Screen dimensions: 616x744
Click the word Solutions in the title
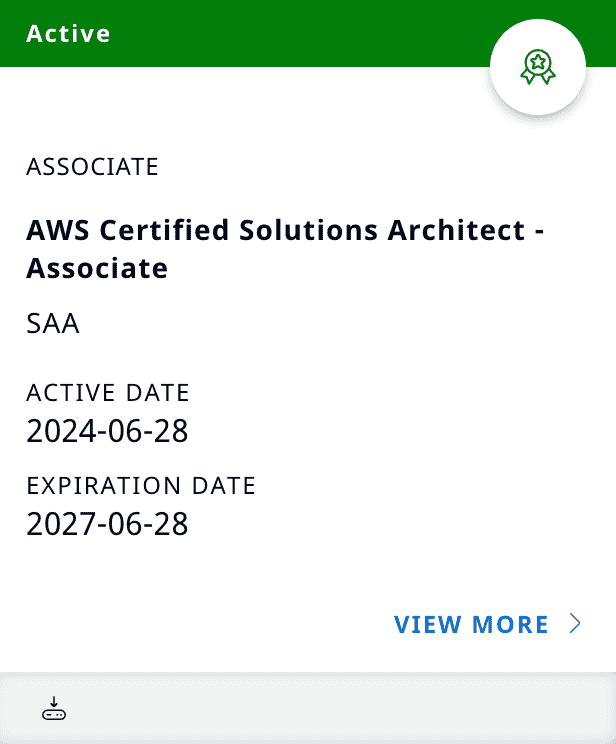pyautogui.click(x=306, y=230)
